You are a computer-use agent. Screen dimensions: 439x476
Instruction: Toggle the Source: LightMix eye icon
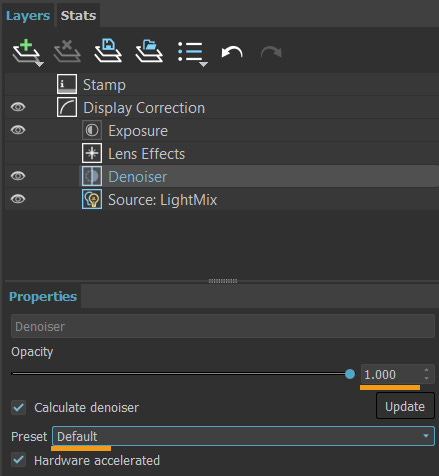[18, 199]
